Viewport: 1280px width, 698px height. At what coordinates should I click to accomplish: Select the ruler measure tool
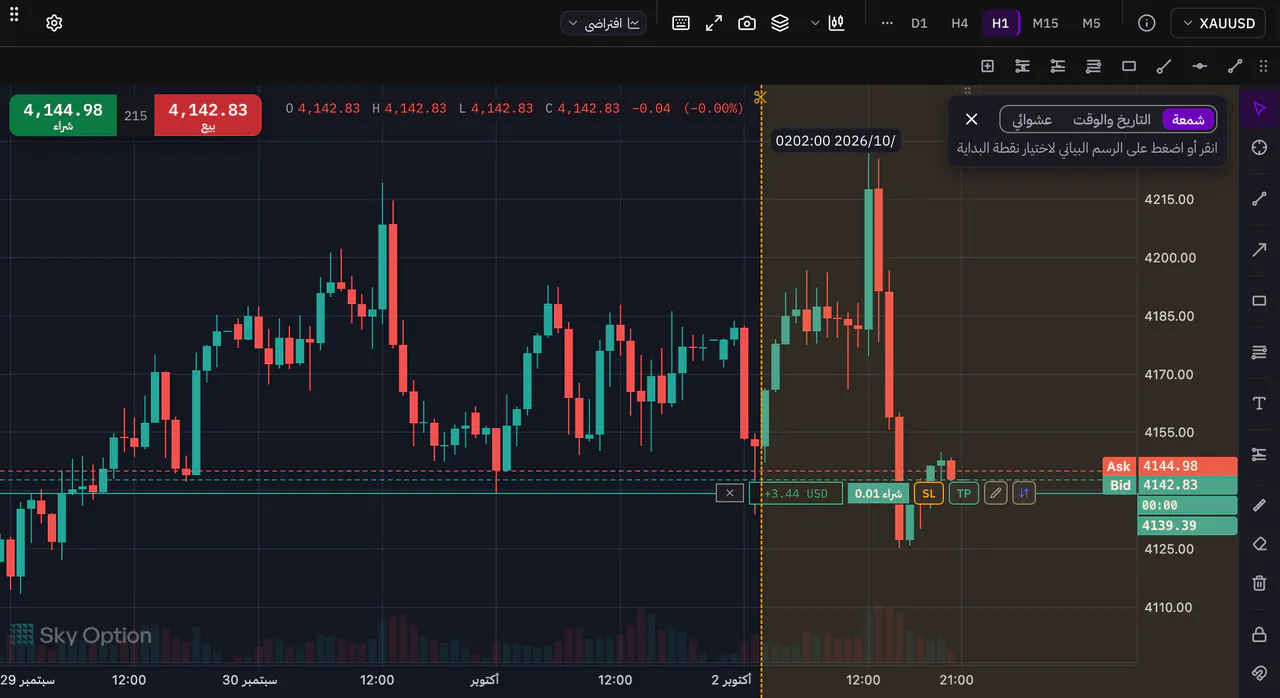(1259, 504)
